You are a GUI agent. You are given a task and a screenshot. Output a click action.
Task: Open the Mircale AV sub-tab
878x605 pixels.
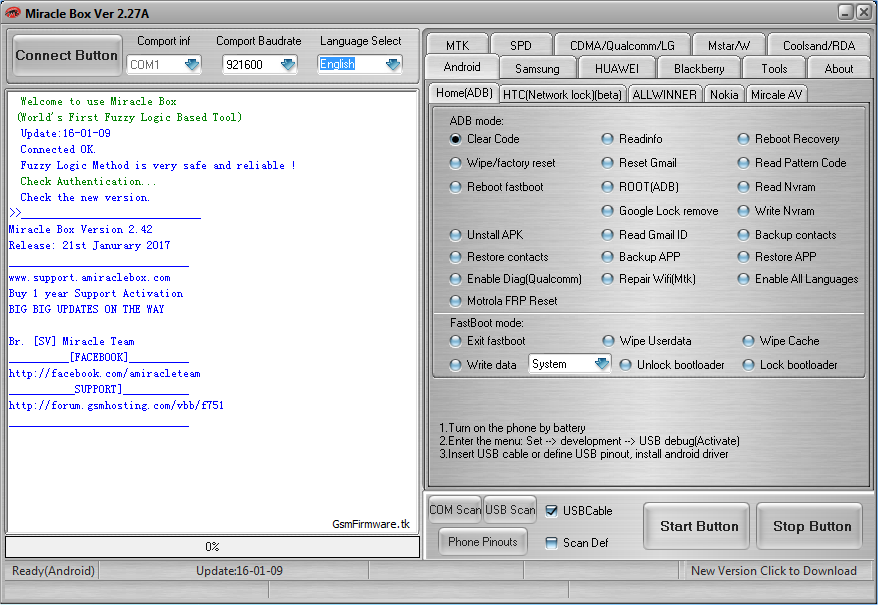777,95
